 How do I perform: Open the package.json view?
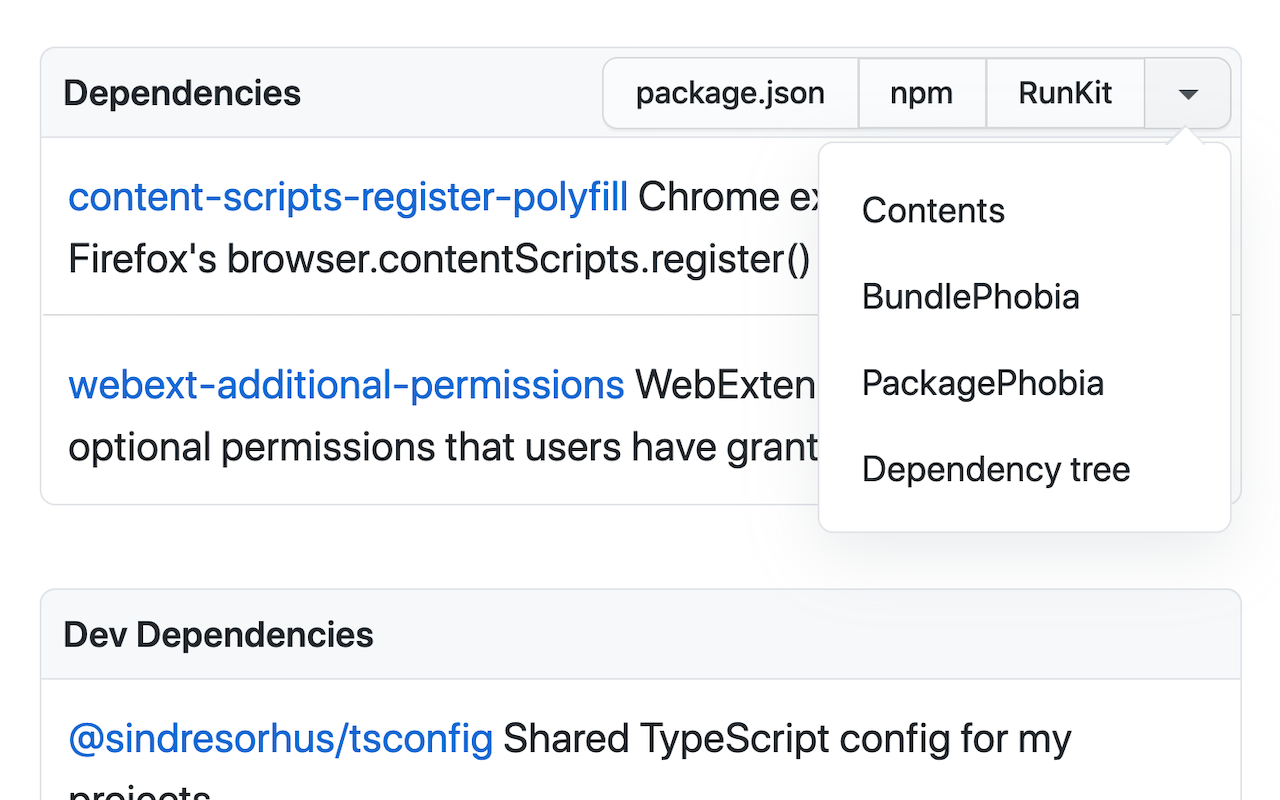[730, 92]
